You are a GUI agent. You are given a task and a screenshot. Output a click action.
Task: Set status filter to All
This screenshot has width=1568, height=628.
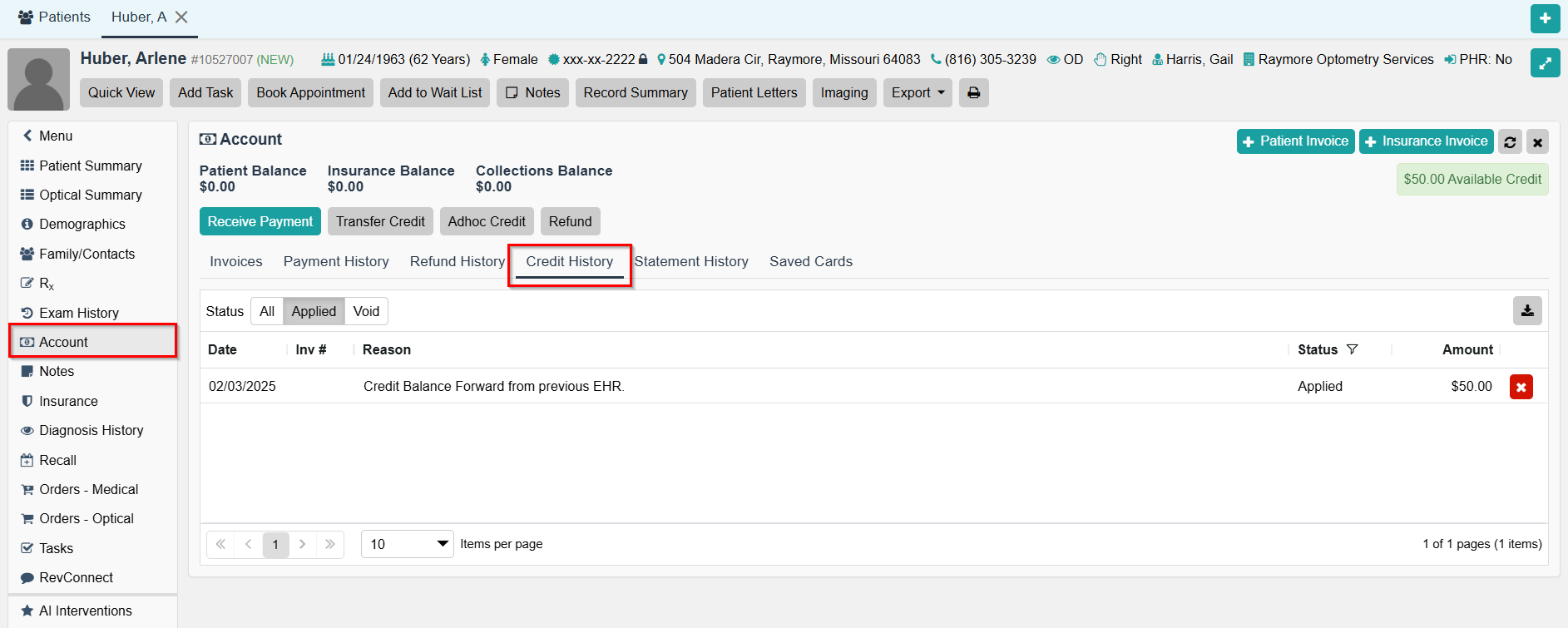point(266,311)
